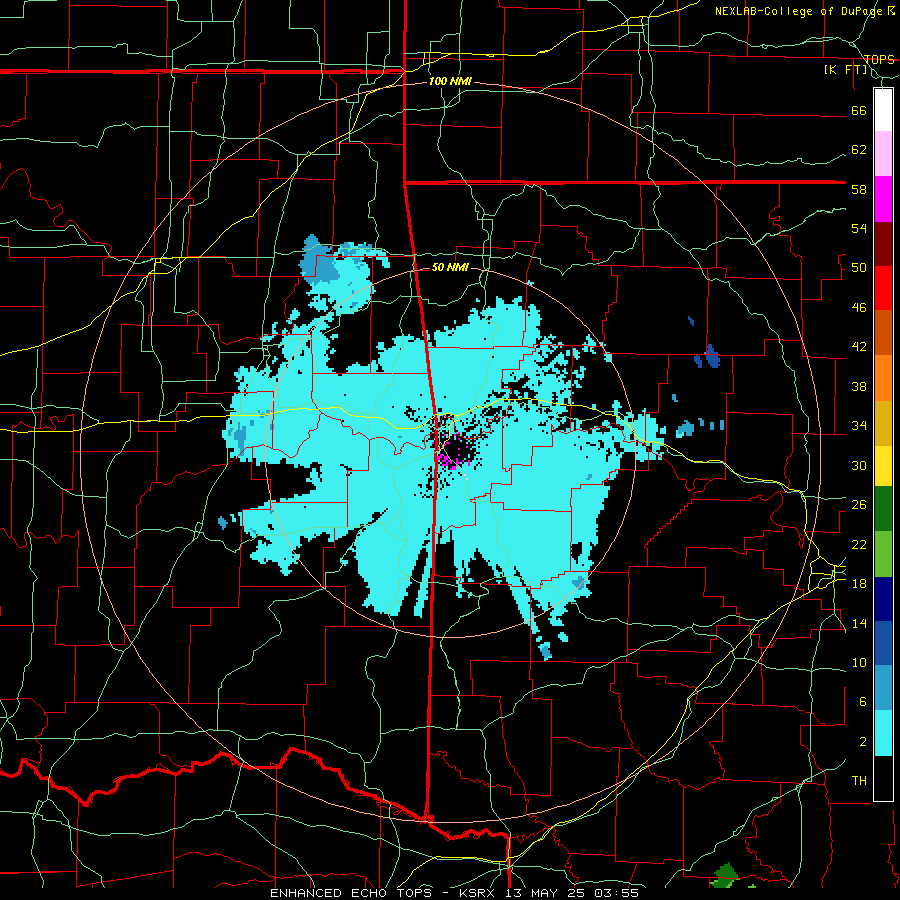Click the '38' legend value
This screenshot has width=900, height=900.
pos(859,387)
